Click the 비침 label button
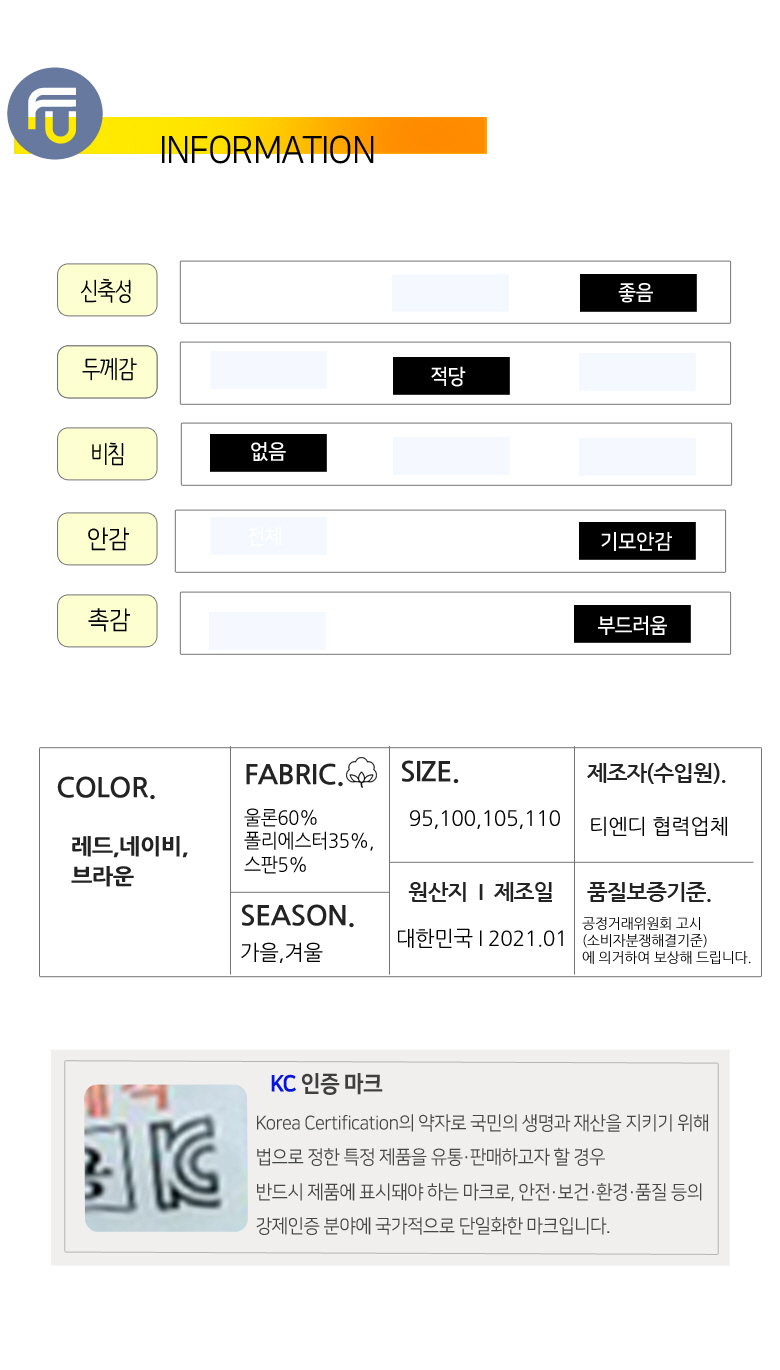 [x=107, y=453]
